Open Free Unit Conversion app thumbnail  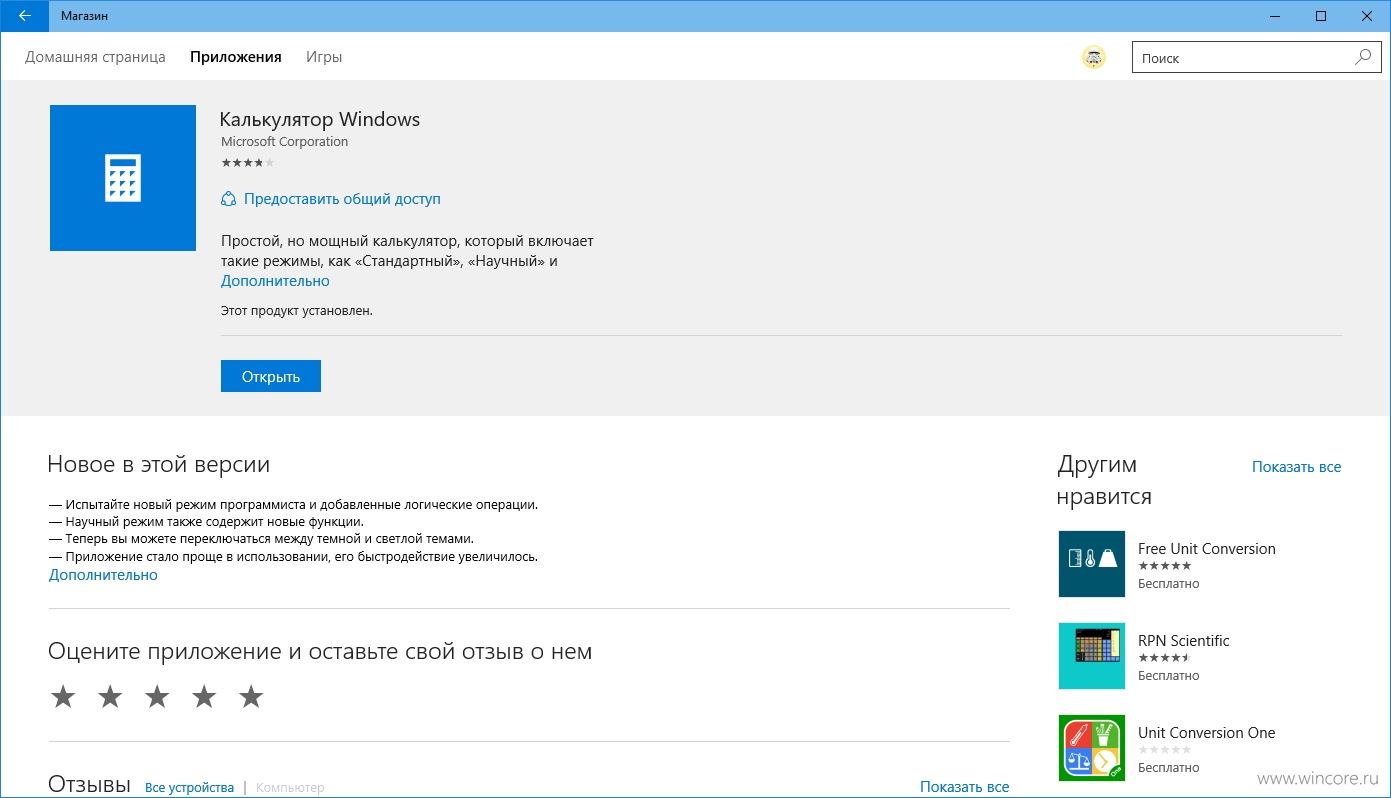point(1092,564)
